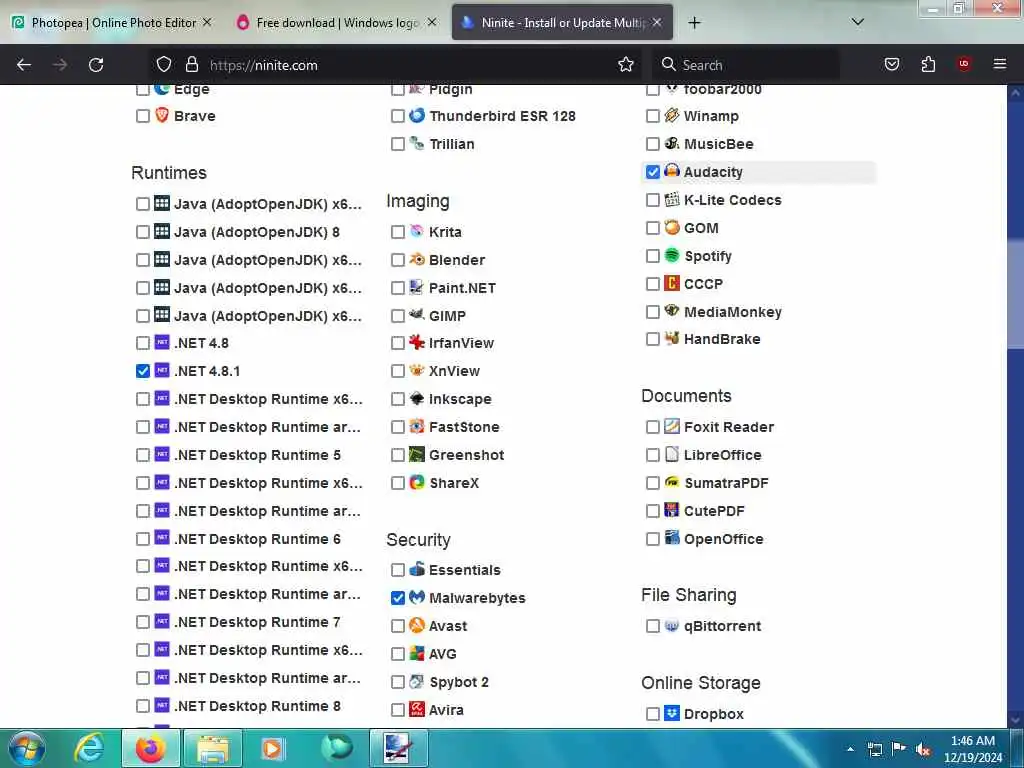The height and width of the screenshot is (768, 1024).
Task: Switch to the Free download Windows logo tab
Action: [x=336, y=23]
